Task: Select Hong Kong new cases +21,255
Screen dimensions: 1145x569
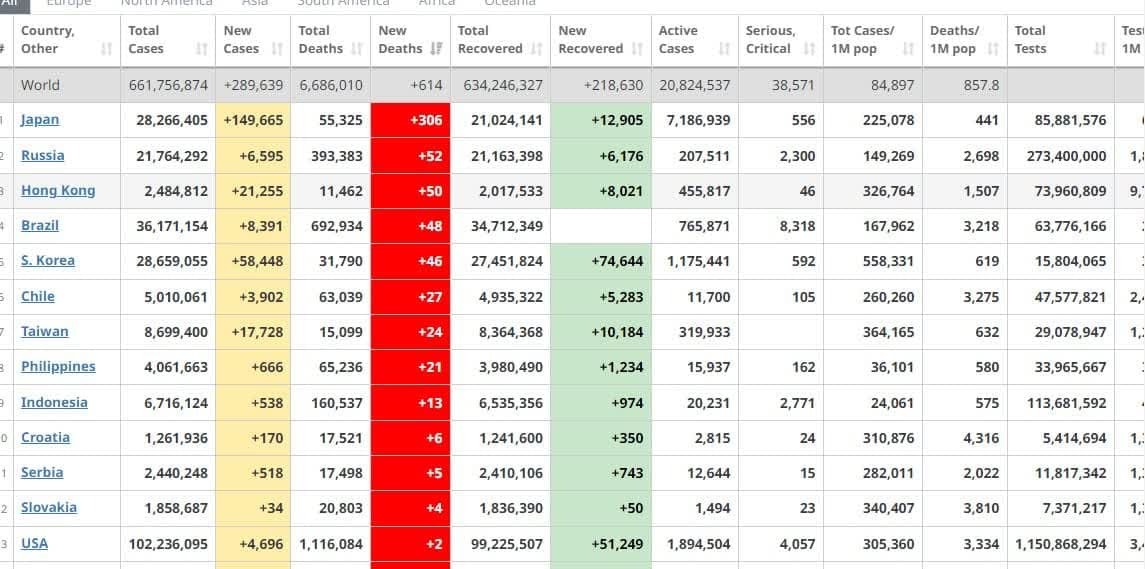Action: [x=257, y=191]
